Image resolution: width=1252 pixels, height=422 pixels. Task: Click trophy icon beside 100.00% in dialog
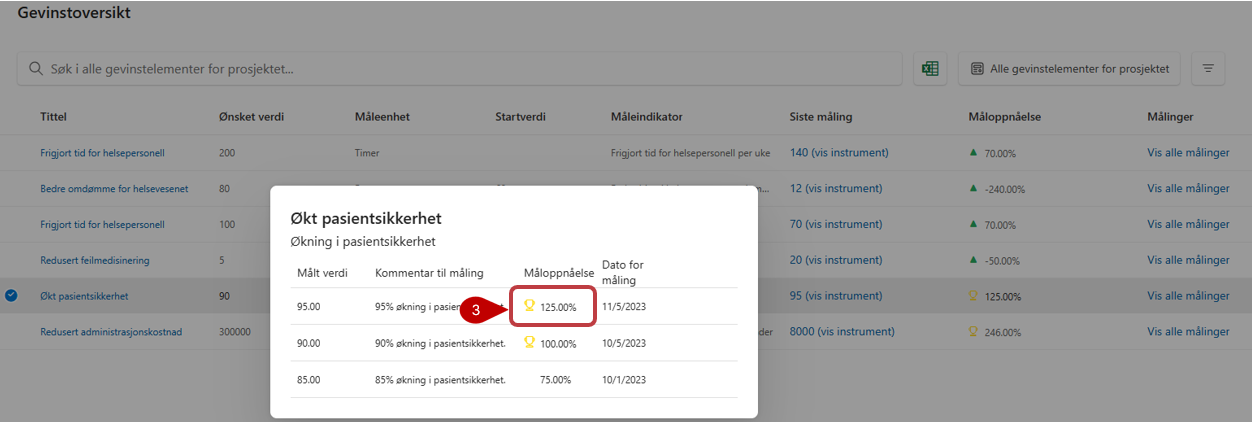point(530,343)
